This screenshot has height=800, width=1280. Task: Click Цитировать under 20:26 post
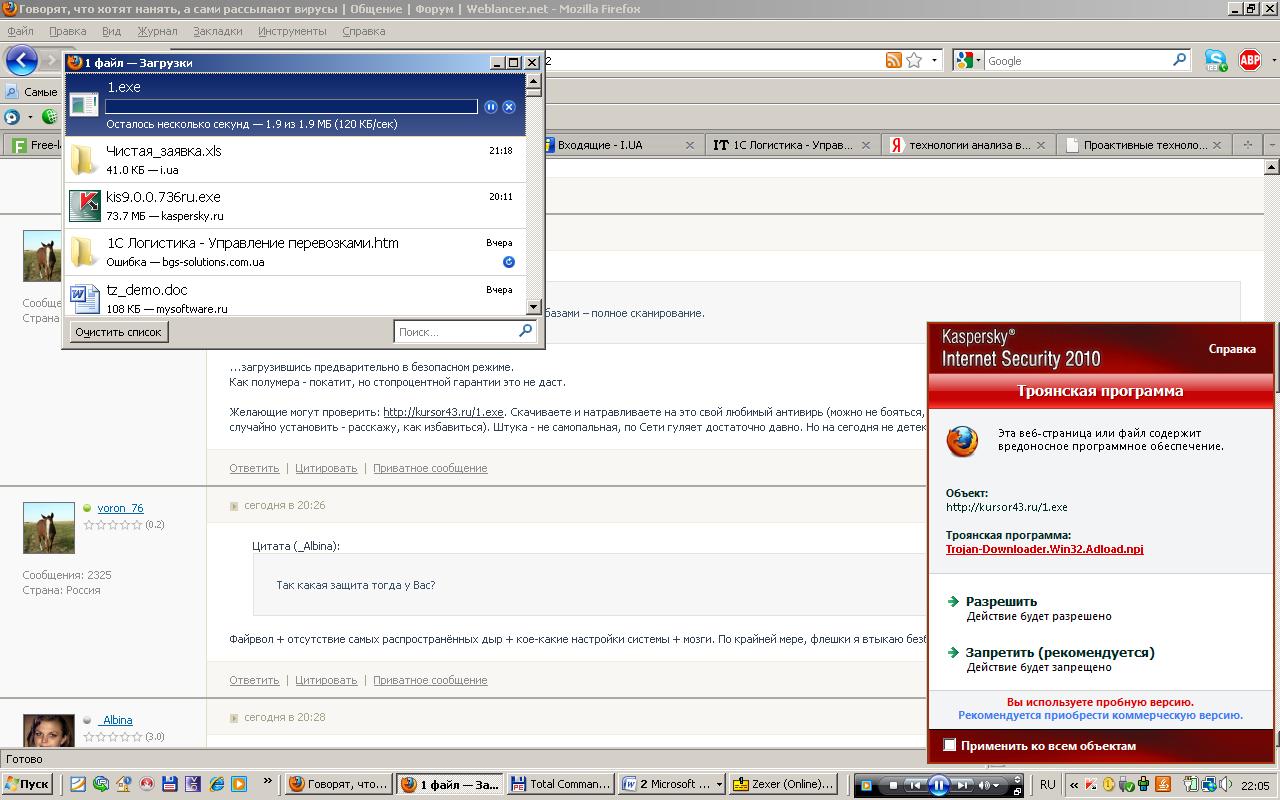(x=326, y=680)
